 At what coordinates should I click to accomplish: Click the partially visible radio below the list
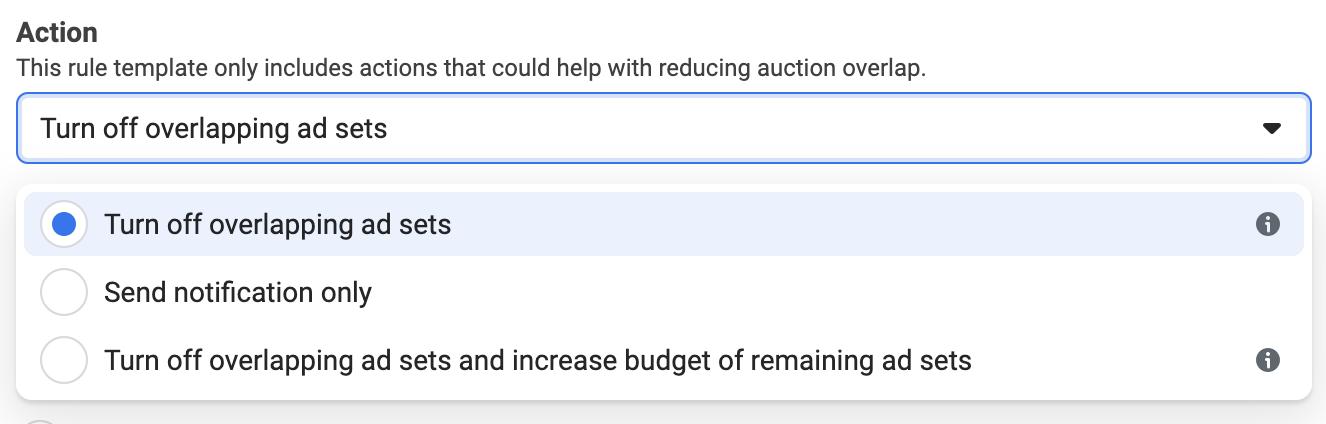pos(40,421)
